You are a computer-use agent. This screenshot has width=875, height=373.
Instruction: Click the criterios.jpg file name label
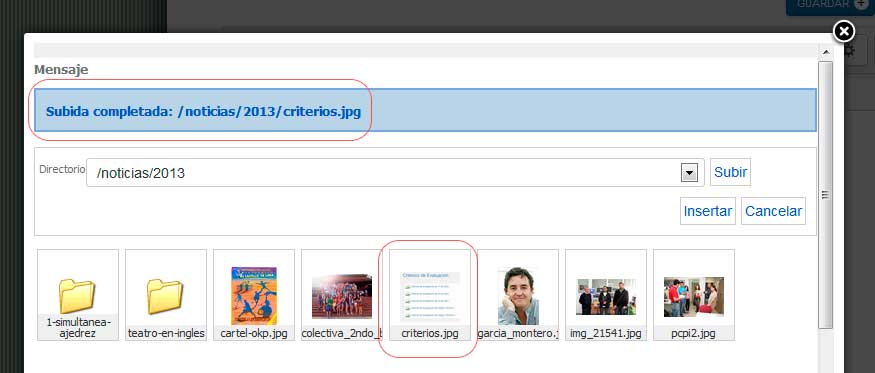click(430, 334)
